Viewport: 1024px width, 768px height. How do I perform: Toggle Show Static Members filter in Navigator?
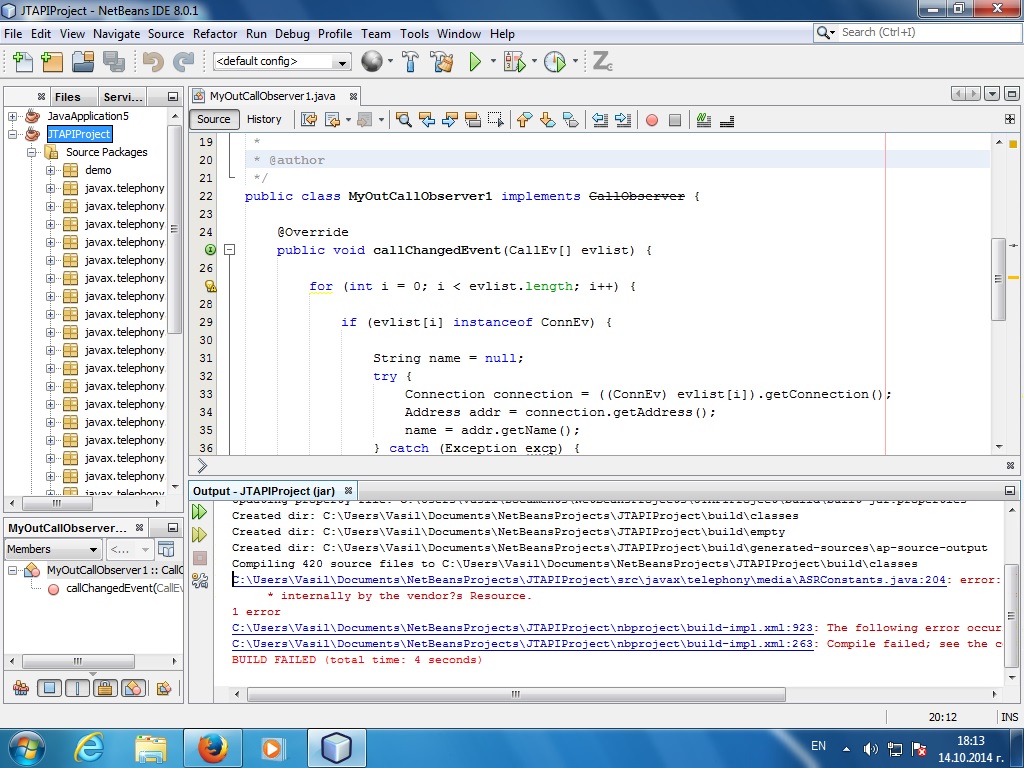click(x=77, y=688)
